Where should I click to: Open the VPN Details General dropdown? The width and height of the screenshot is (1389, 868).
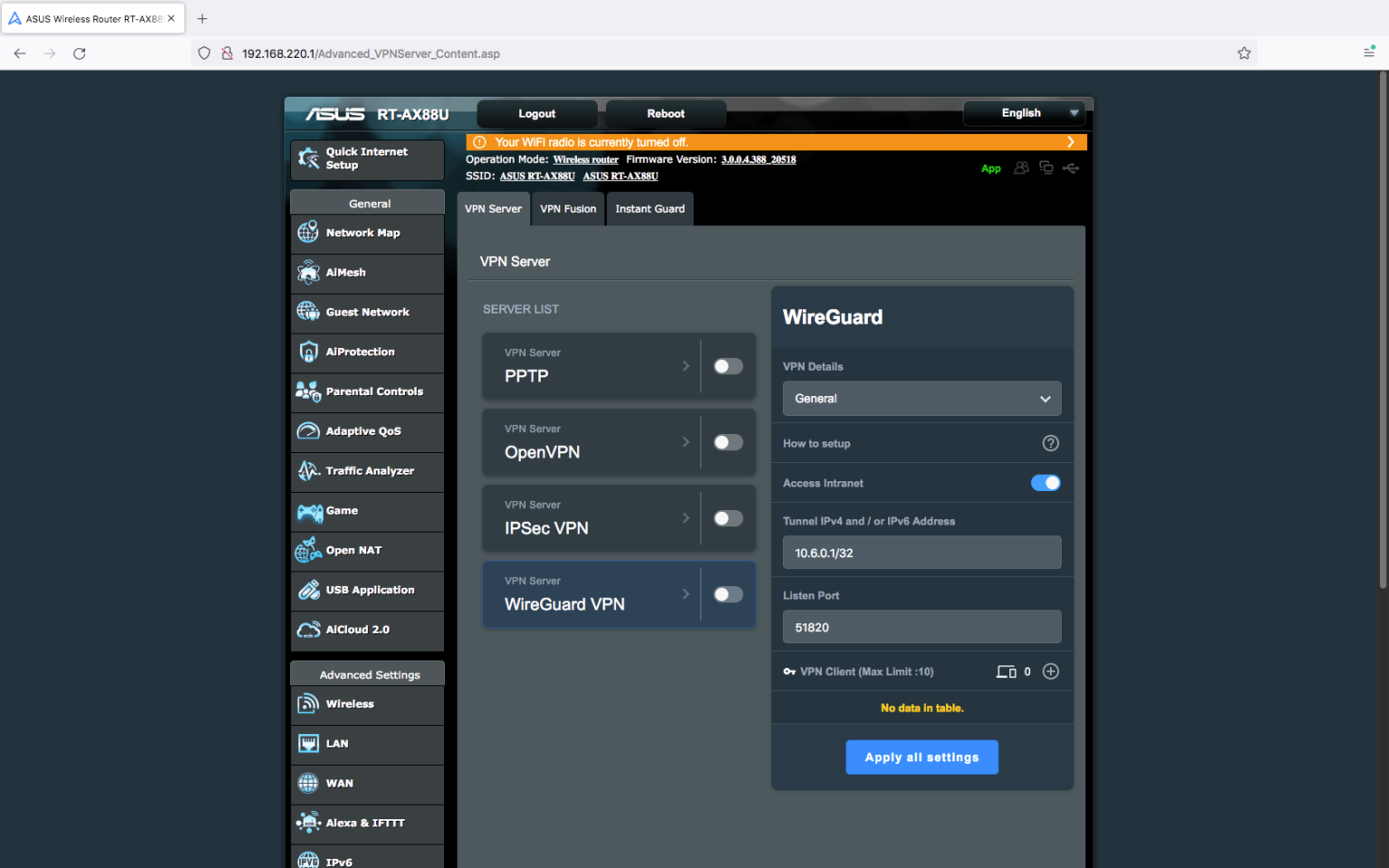[921, 398]
